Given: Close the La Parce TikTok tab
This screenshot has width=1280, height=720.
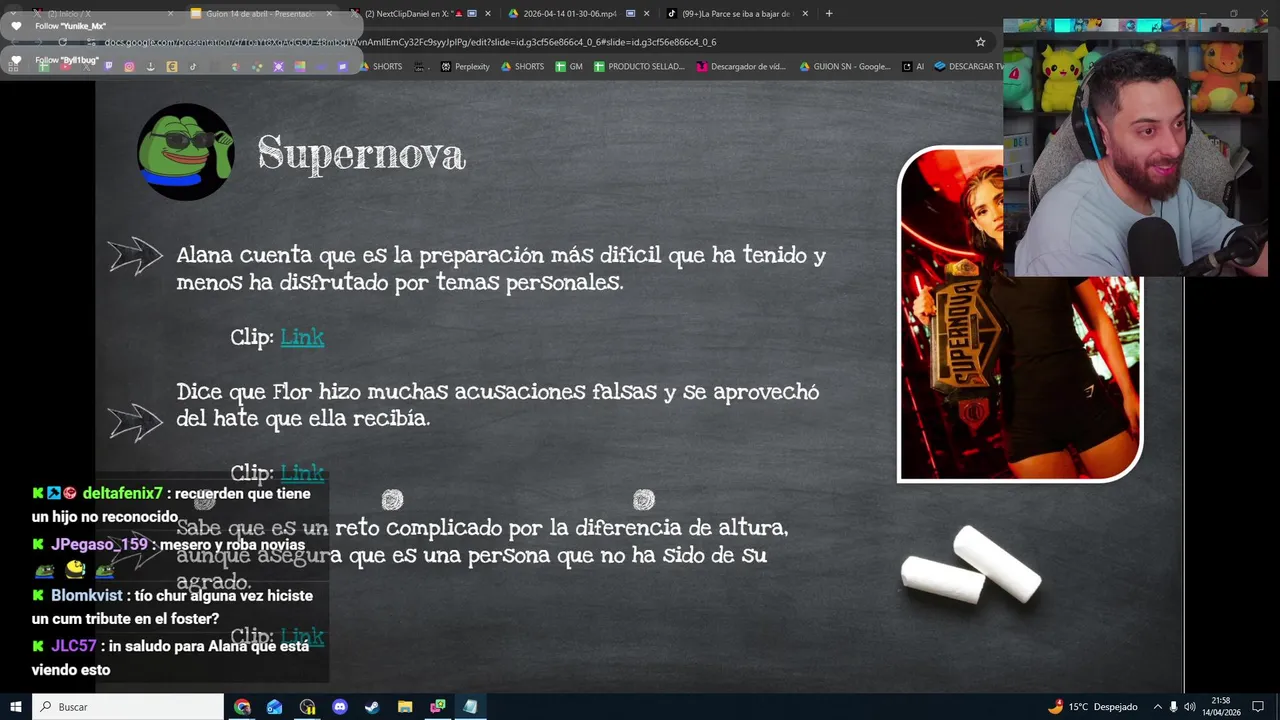Looking at the screenshot, I should 805,13.
